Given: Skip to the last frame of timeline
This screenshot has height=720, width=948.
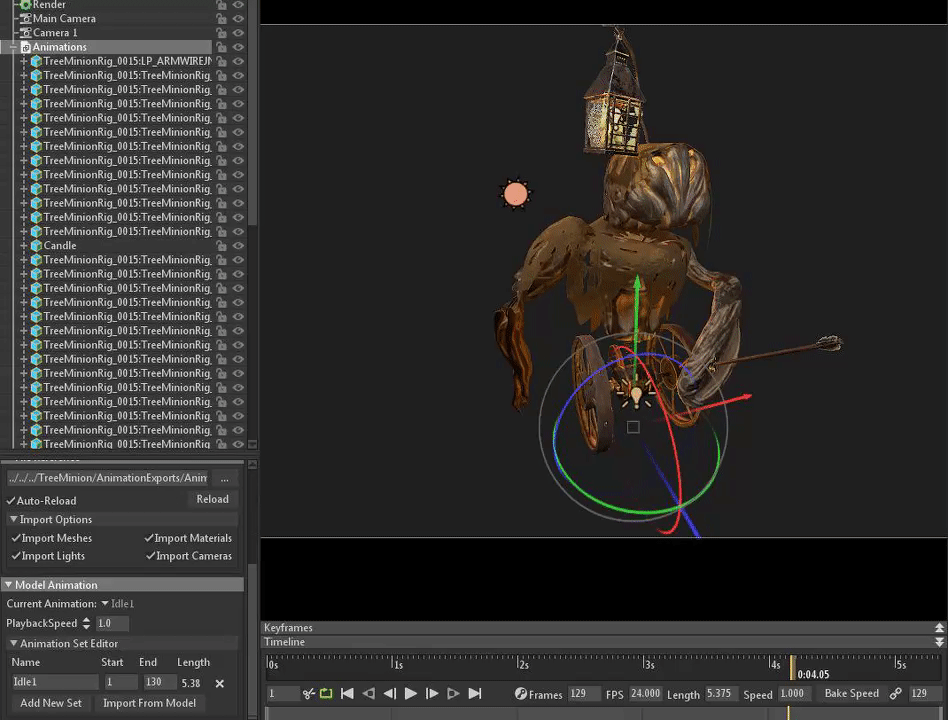Looking at the screenshot, I should [475, 694].
